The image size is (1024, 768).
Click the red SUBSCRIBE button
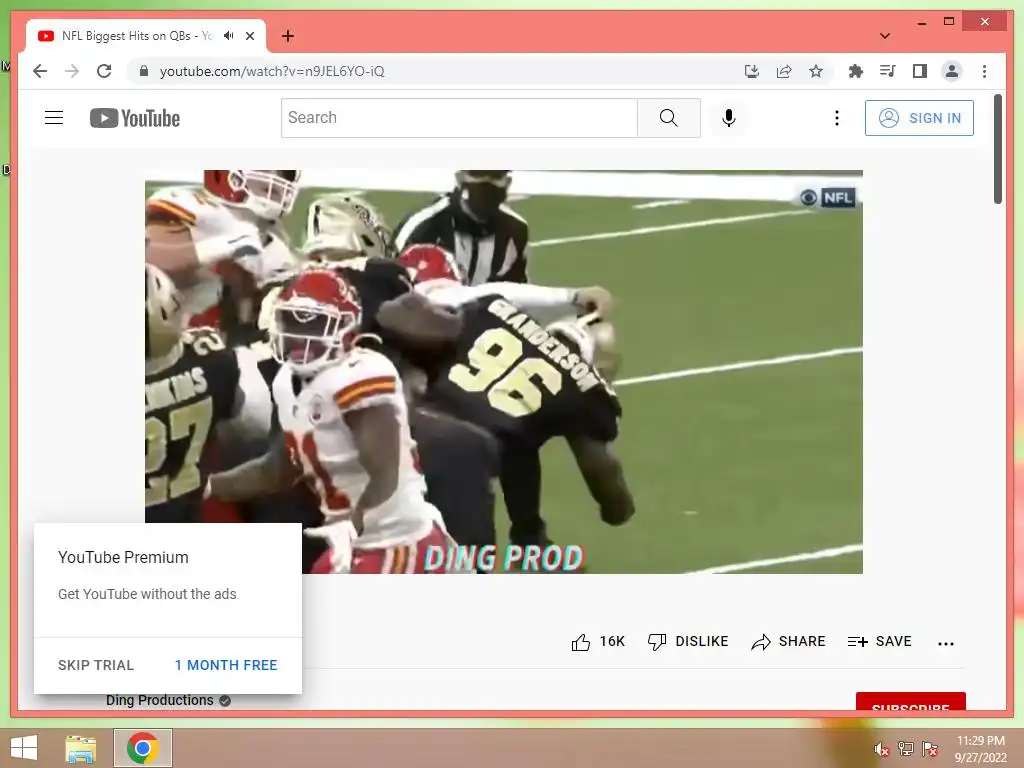pos(910,701)
